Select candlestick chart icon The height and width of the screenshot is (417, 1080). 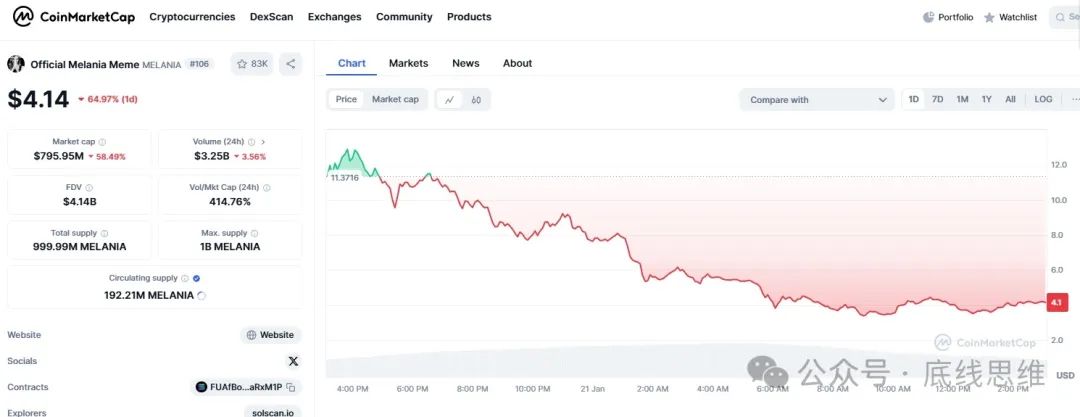pyautogui.click(x=476, y=100)
